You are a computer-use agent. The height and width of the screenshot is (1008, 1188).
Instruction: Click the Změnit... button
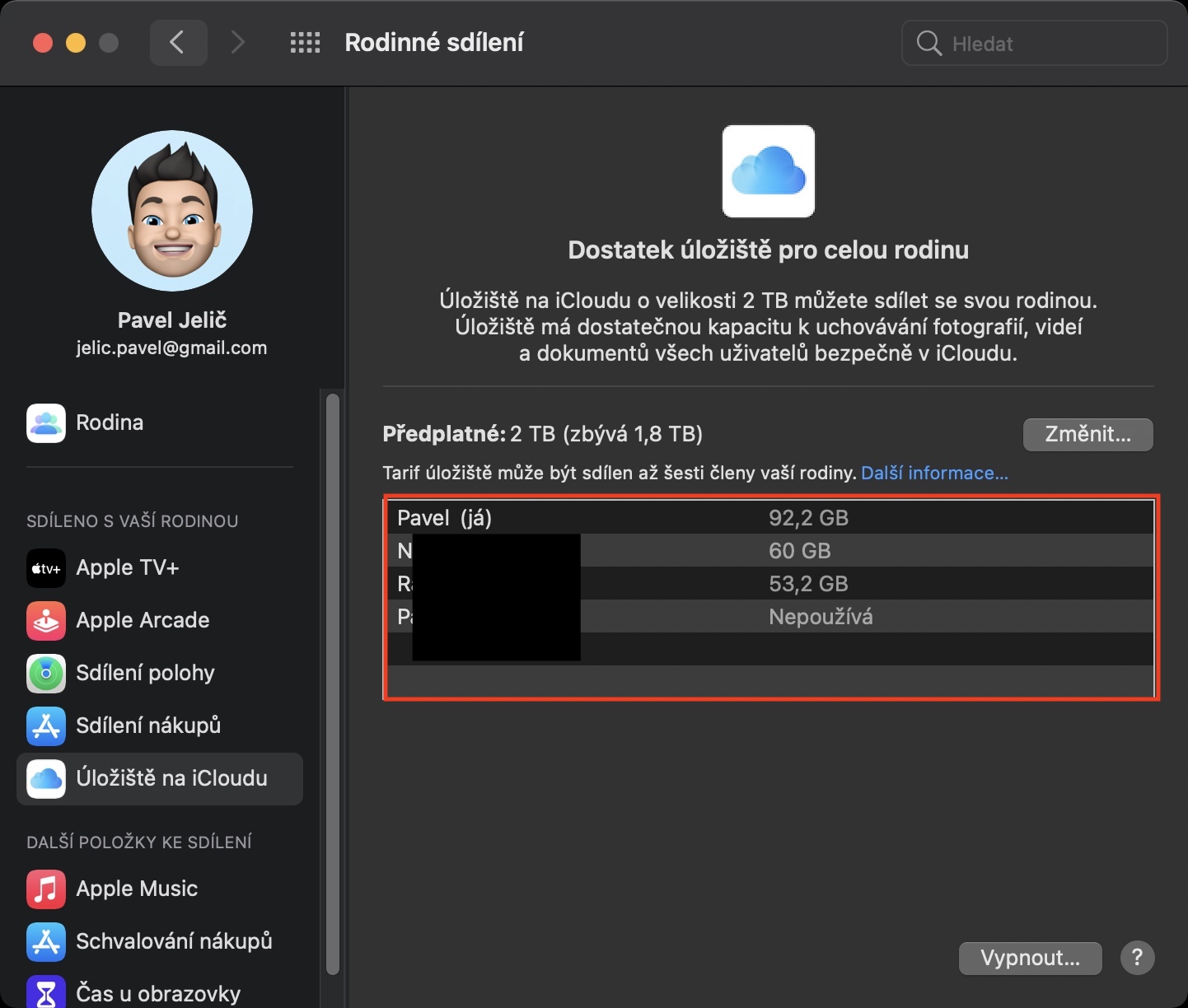[1087, 434]
